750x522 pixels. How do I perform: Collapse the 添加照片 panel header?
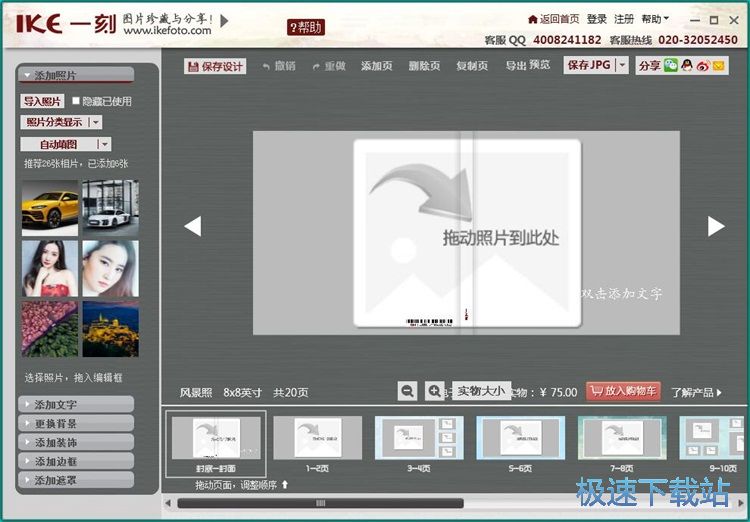[77, 75]
